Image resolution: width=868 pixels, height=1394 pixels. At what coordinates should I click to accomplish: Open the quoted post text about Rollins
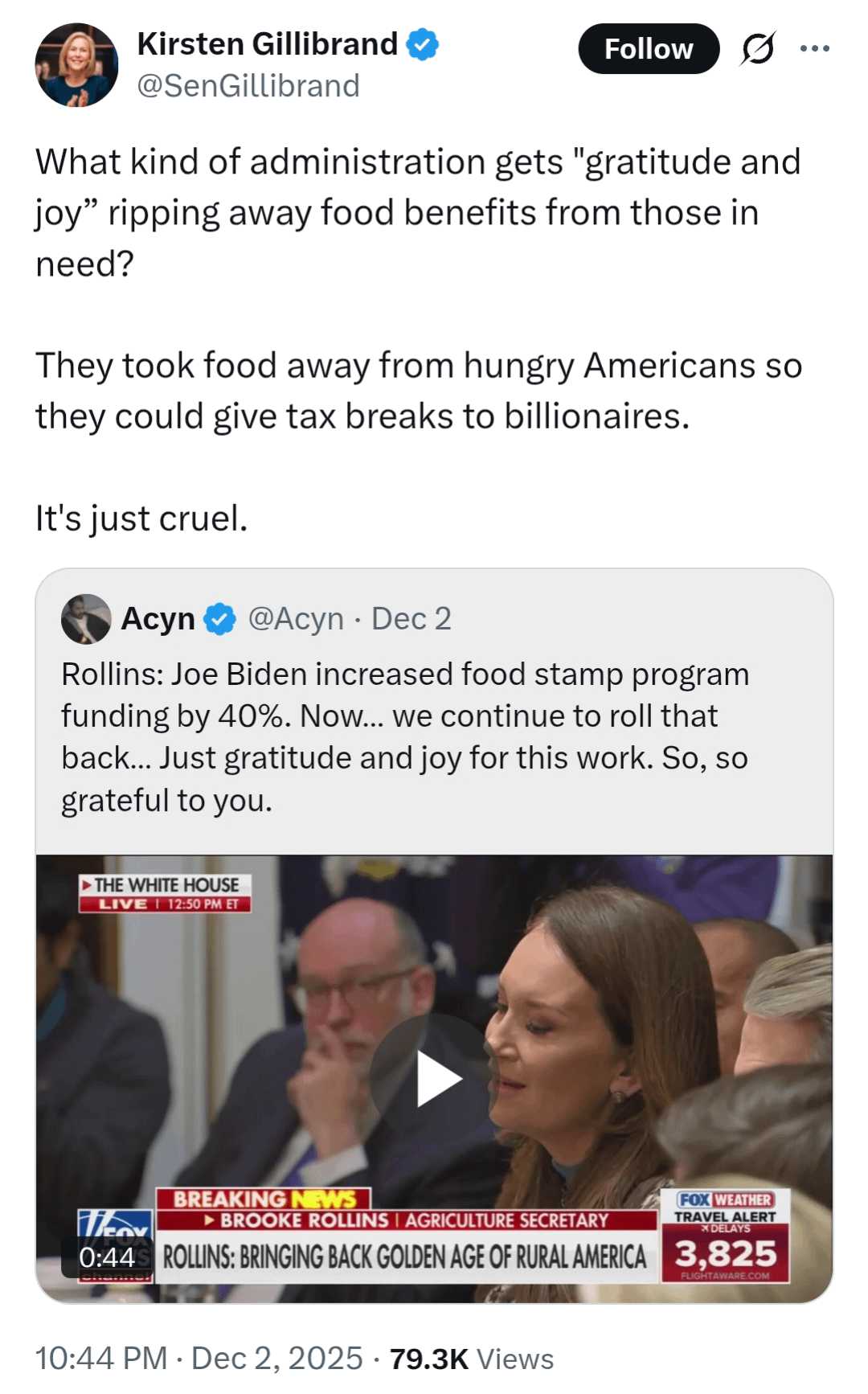coord(405,736)
